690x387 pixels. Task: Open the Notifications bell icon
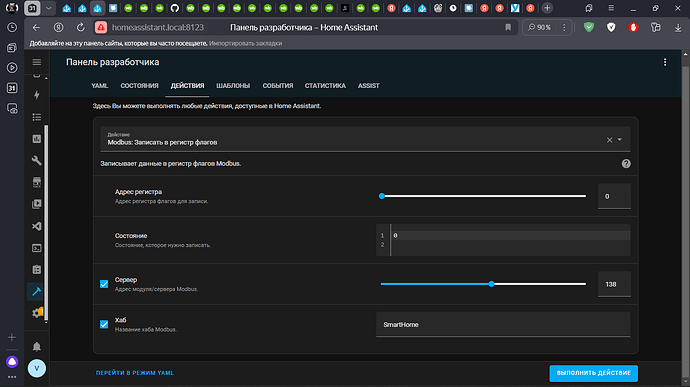coord(37,346)
